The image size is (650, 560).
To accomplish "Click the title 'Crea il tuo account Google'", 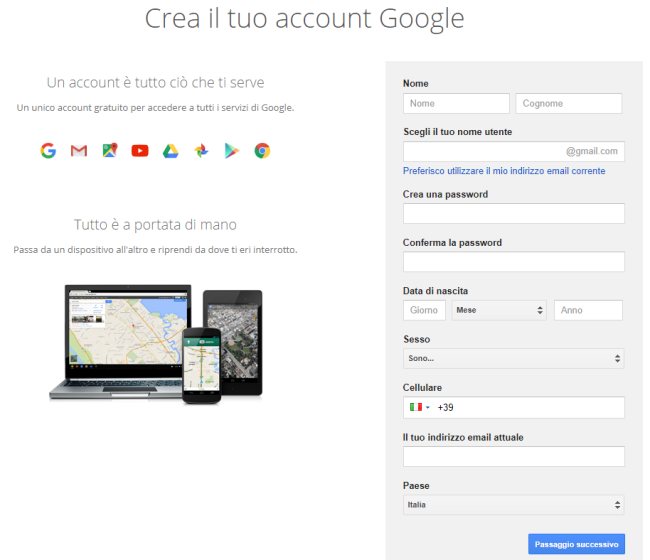I will pyautogui.click(x=305, y=19).
